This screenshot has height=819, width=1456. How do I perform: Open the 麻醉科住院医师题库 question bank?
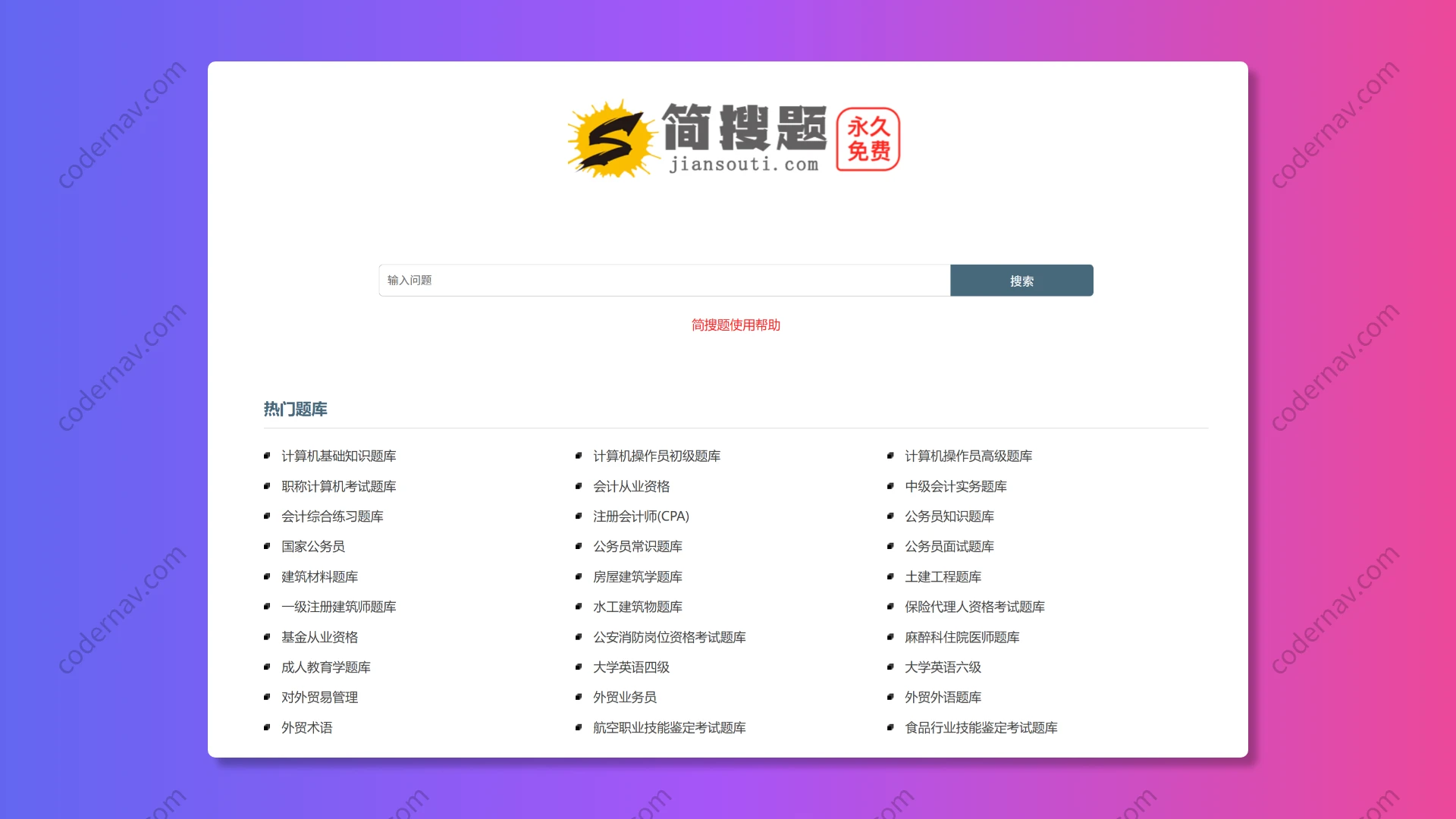[962, 637]
